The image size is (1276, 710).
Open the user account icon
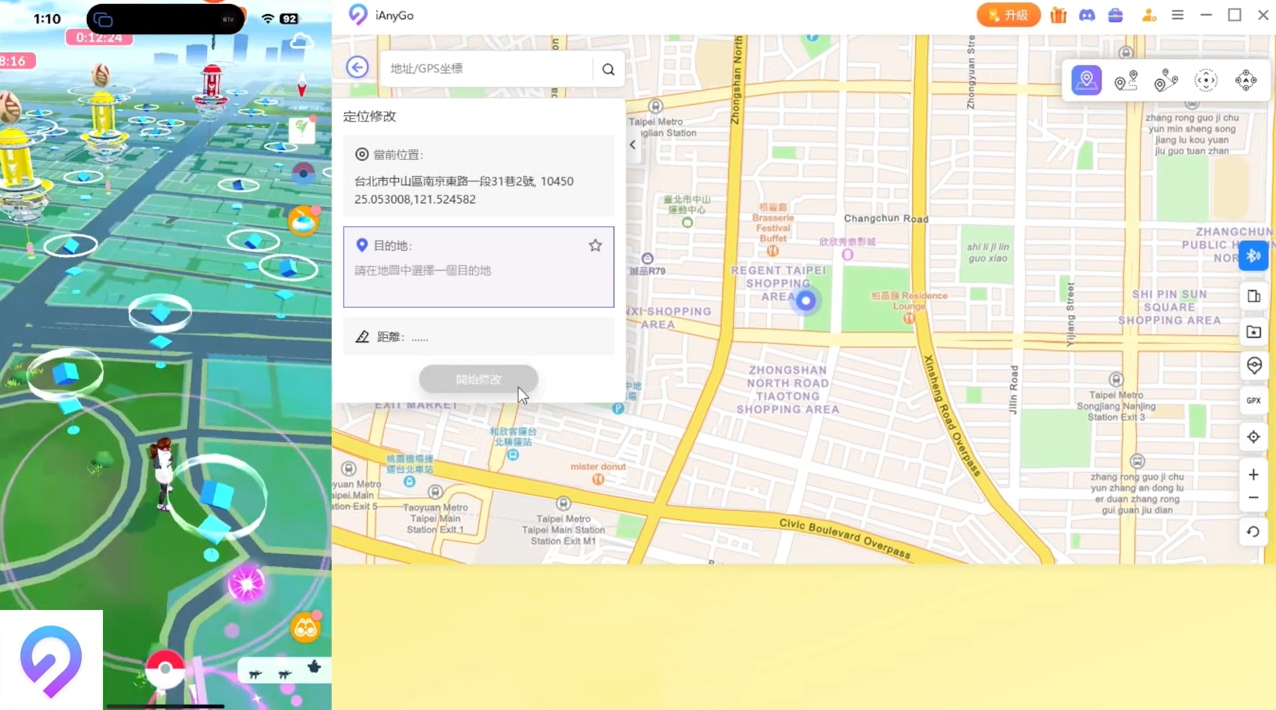[1149, 15]
